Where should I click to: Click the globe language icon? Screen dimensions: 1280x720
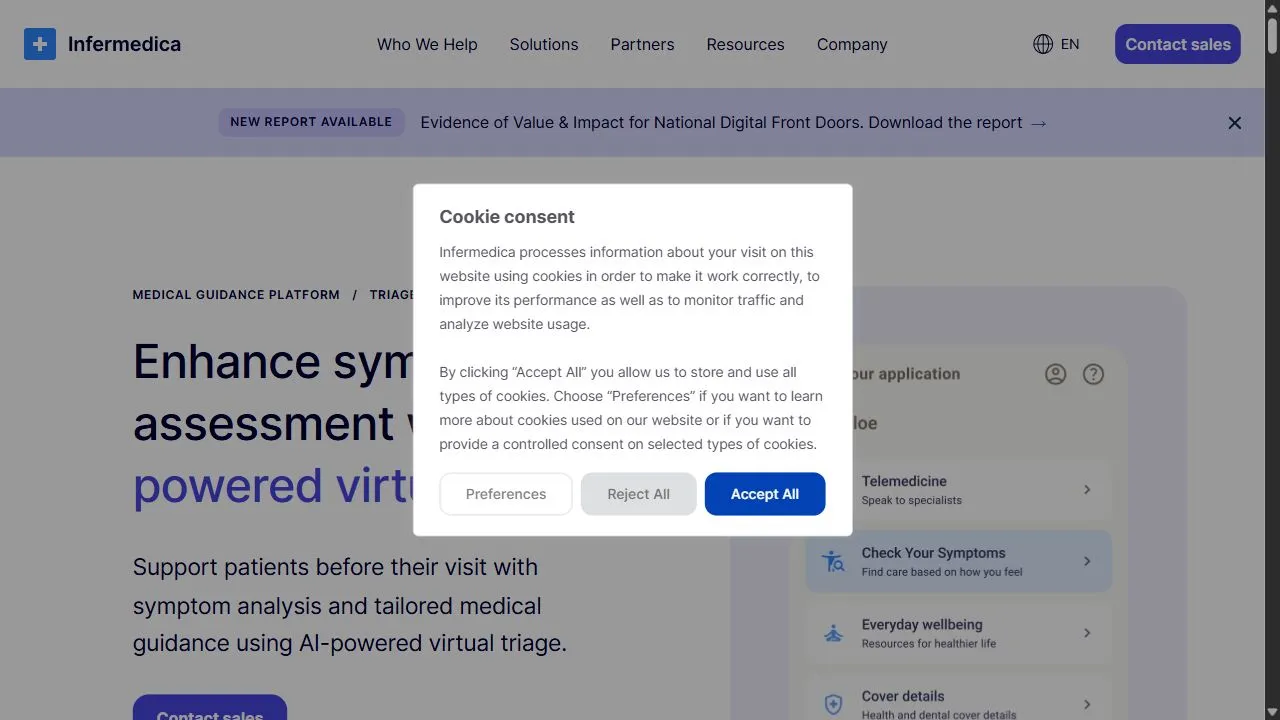point(1043,44)
